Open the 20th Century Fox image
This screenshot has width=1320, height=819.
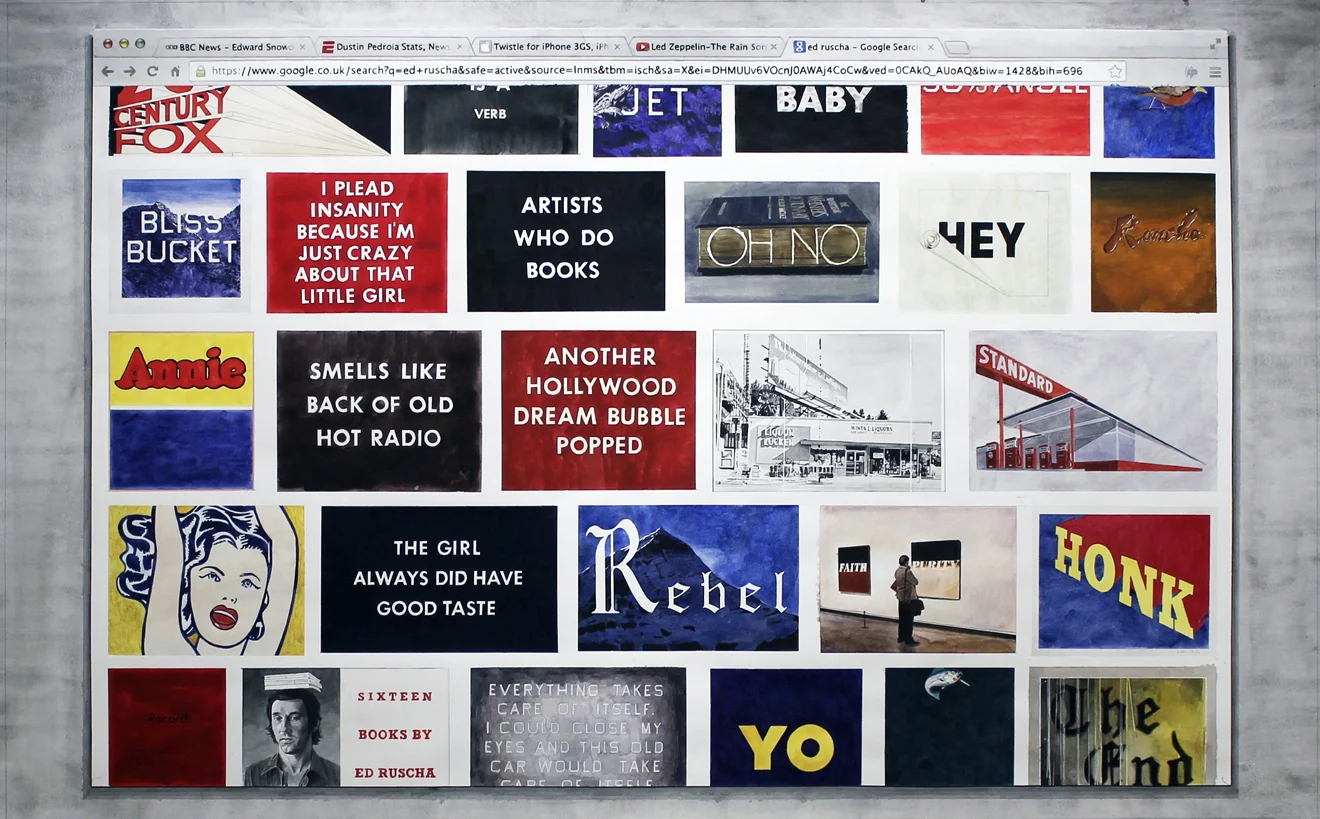[249, 120]
